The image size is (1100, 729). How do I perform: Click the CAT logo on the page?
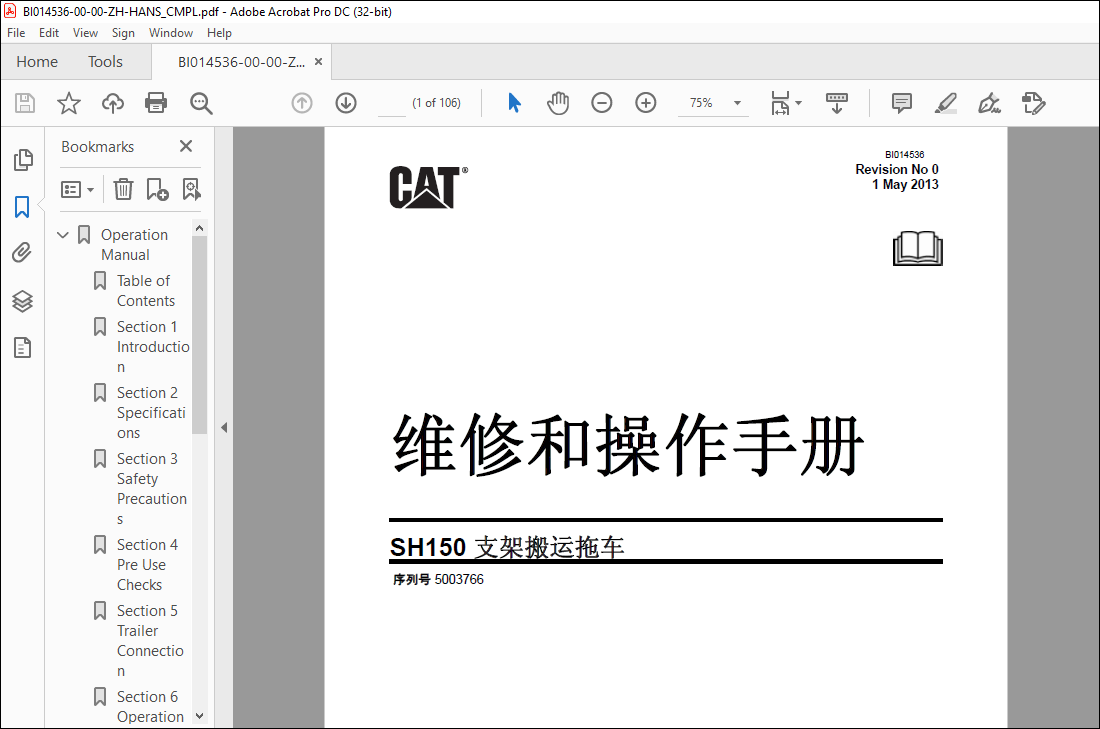tap(428, 187)
